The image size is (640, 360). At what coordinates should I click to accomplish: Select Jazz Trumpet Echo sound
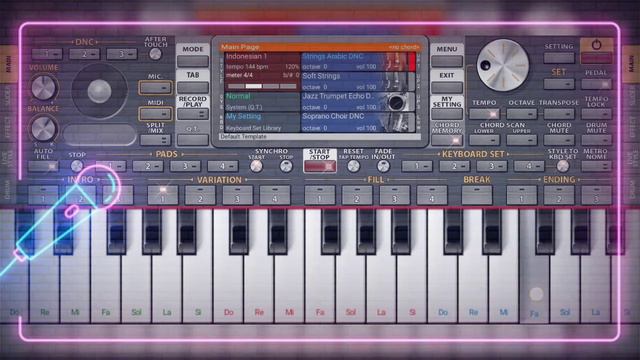(358, 101)
